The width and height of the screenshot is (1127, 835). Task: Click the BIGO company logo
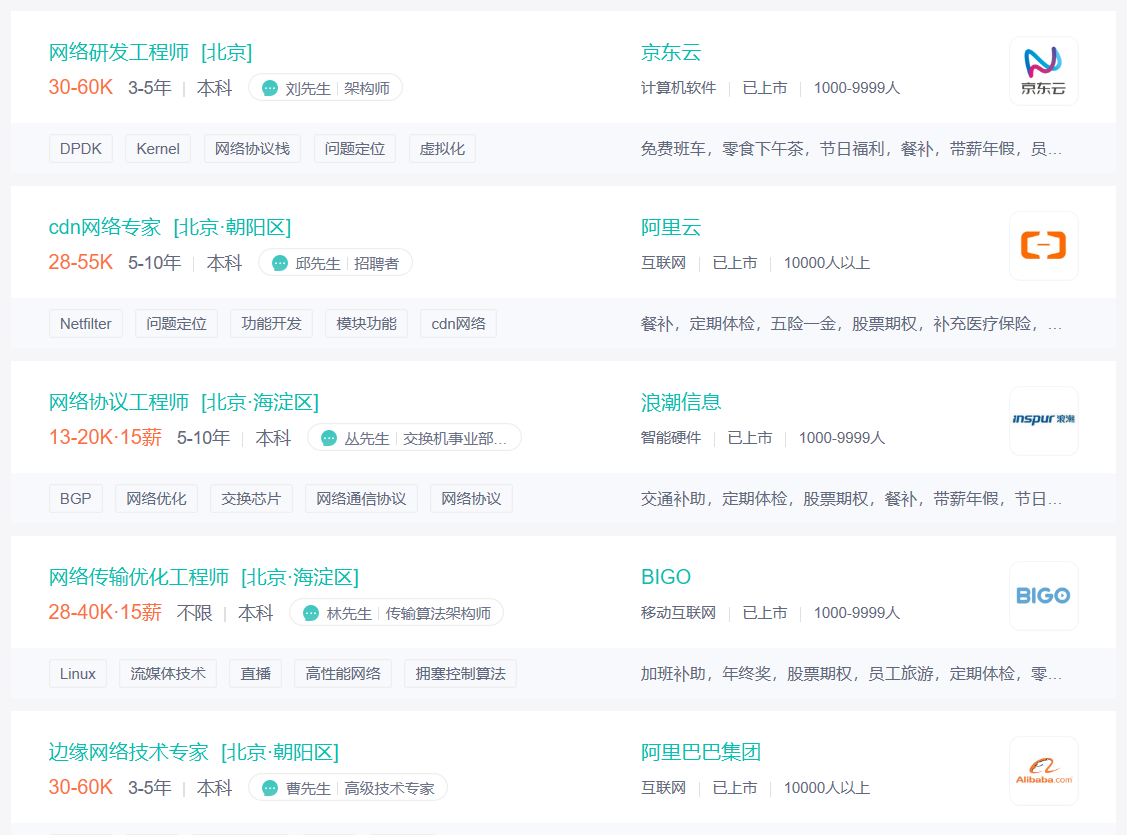tap(1043, 595)
